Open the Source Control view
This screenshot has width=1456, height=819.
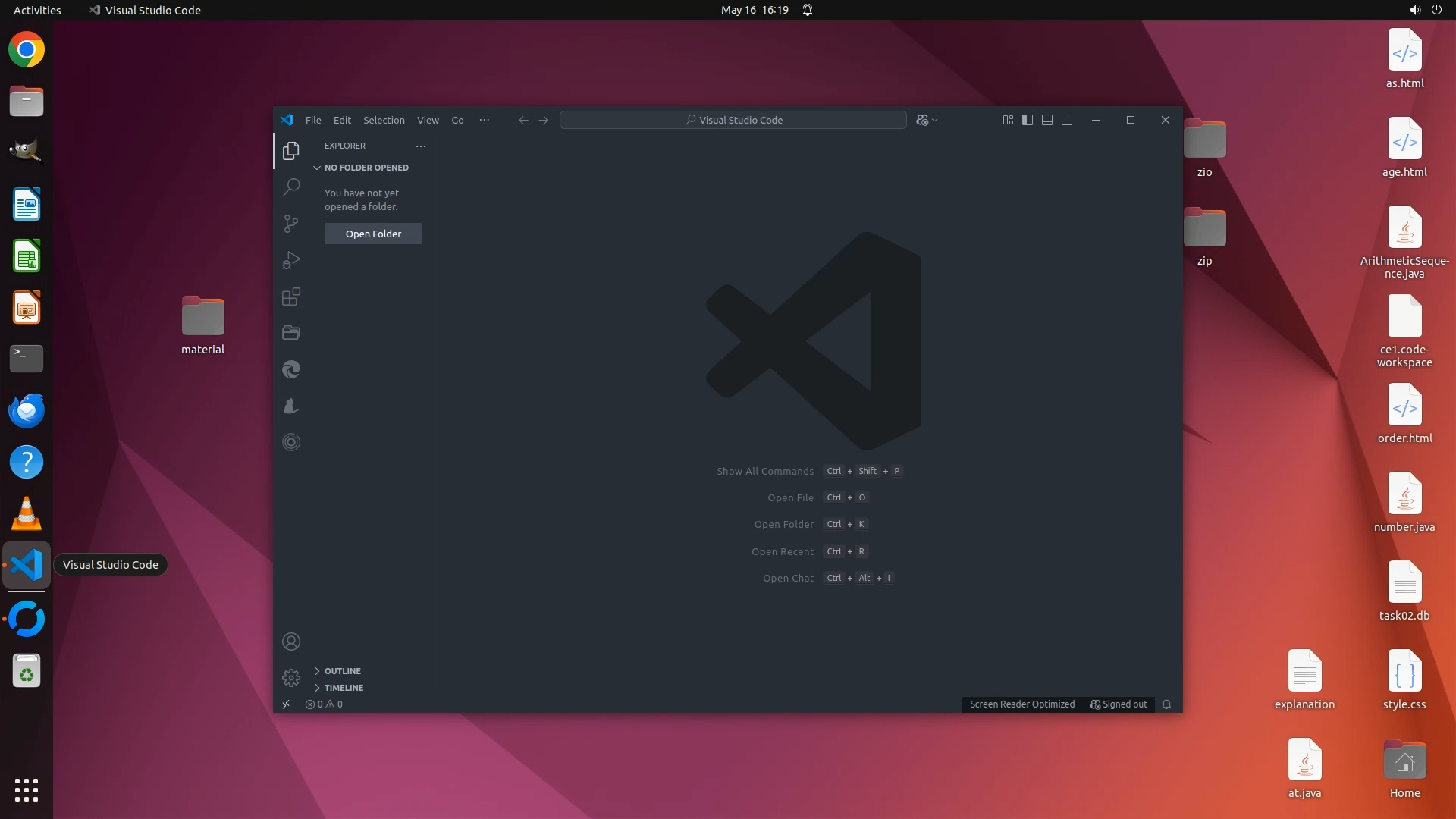[291, 223]
